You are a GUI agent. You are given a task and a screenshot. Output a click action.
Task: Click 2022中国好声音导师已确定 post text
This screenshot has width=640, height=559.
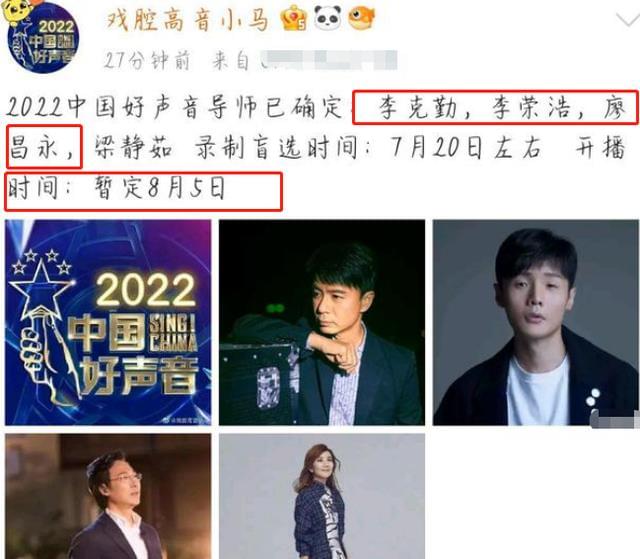pyautogui.click(x=174, y=107)
